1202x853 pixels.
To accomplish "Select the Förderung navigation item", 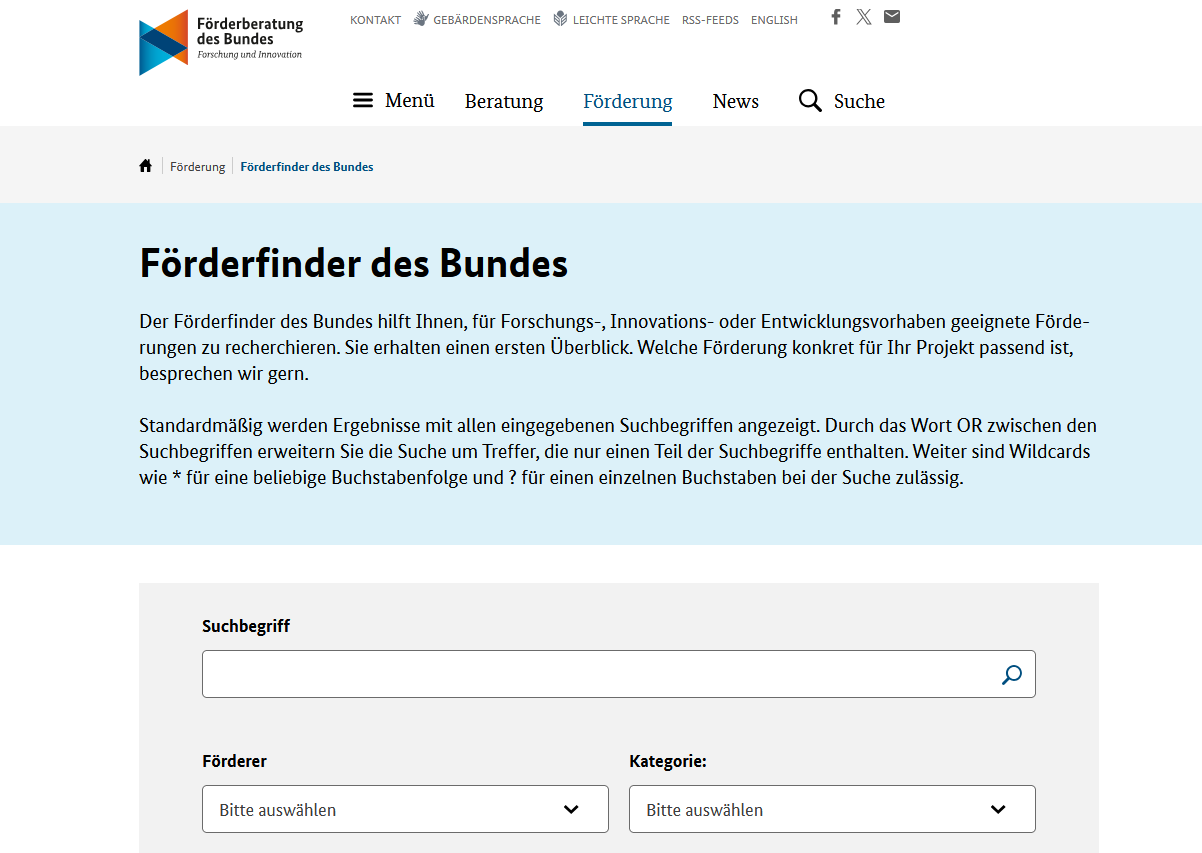I will click(627, 101).
